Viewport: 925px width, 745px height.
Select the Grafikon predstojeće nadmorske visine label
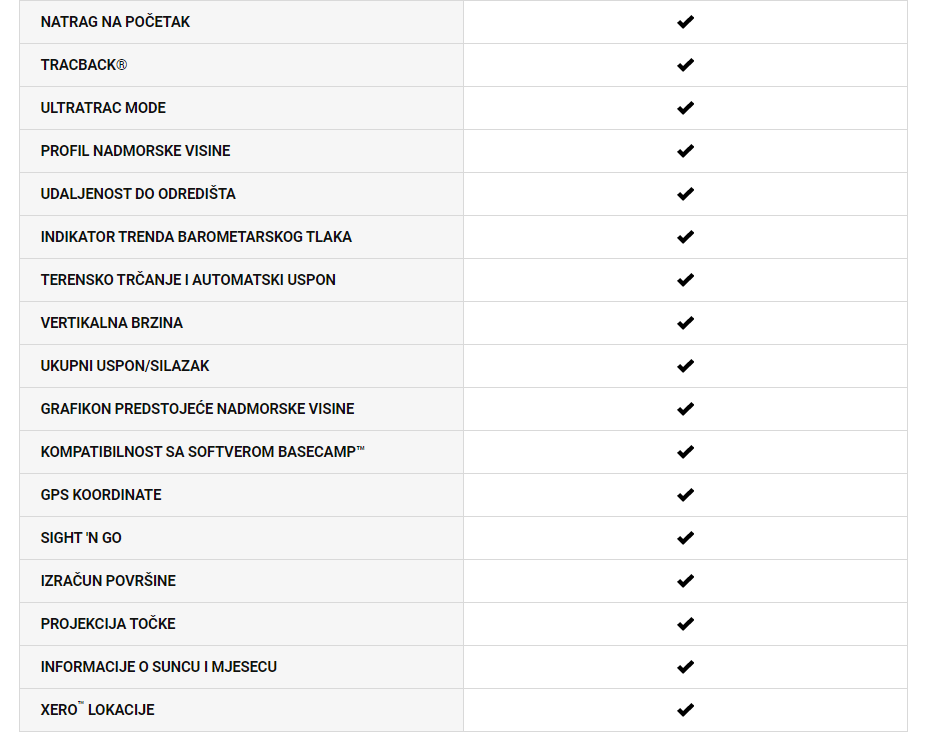pyautogui.click(x=197, y=409)
